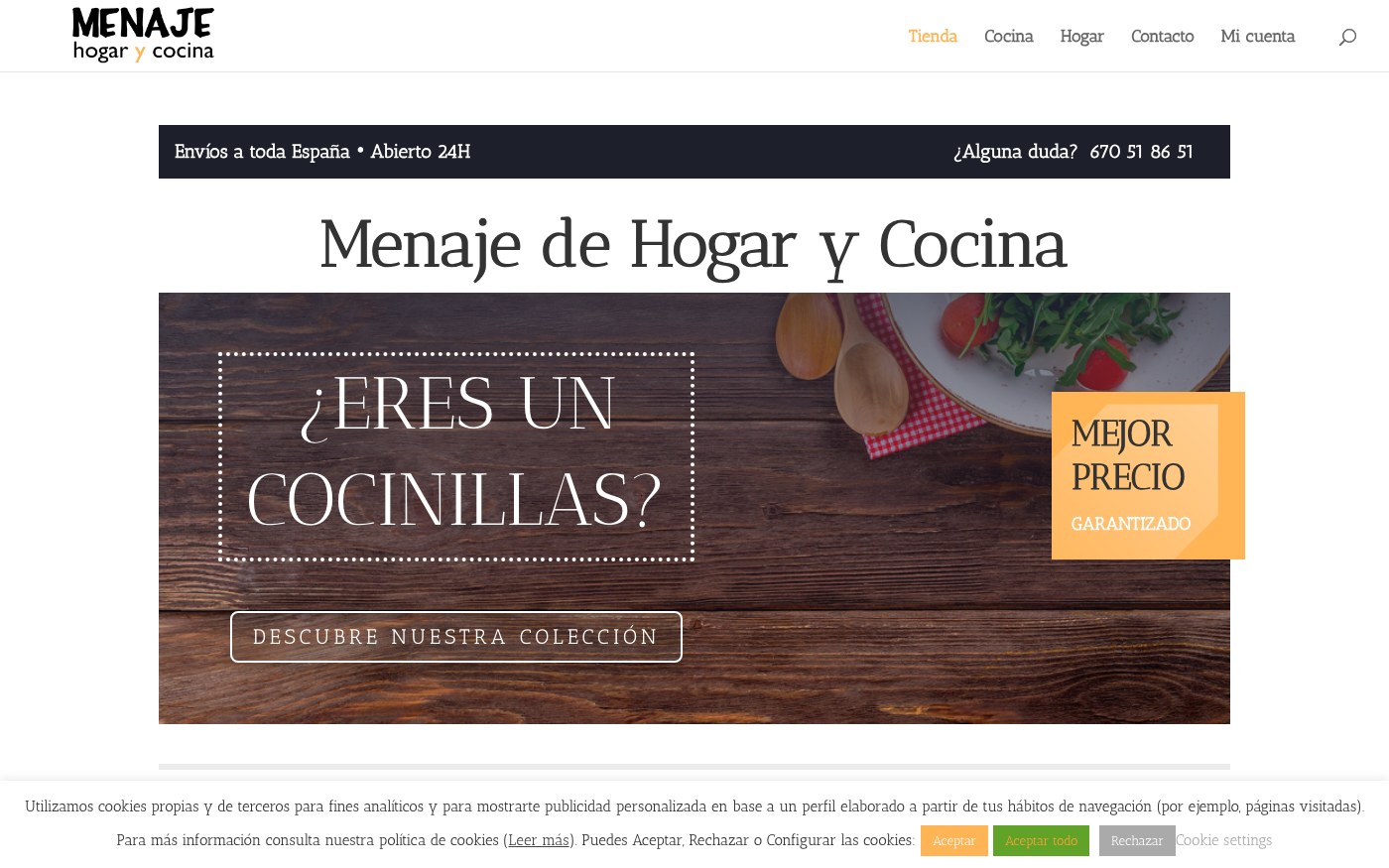Open the search magnifier icon
Screen dimensions: 1389x868
point(1346,37)
